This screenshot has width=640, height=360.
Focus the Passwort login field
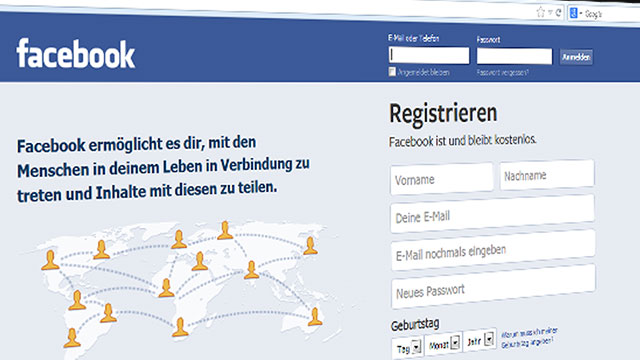[x=514, y=56]
